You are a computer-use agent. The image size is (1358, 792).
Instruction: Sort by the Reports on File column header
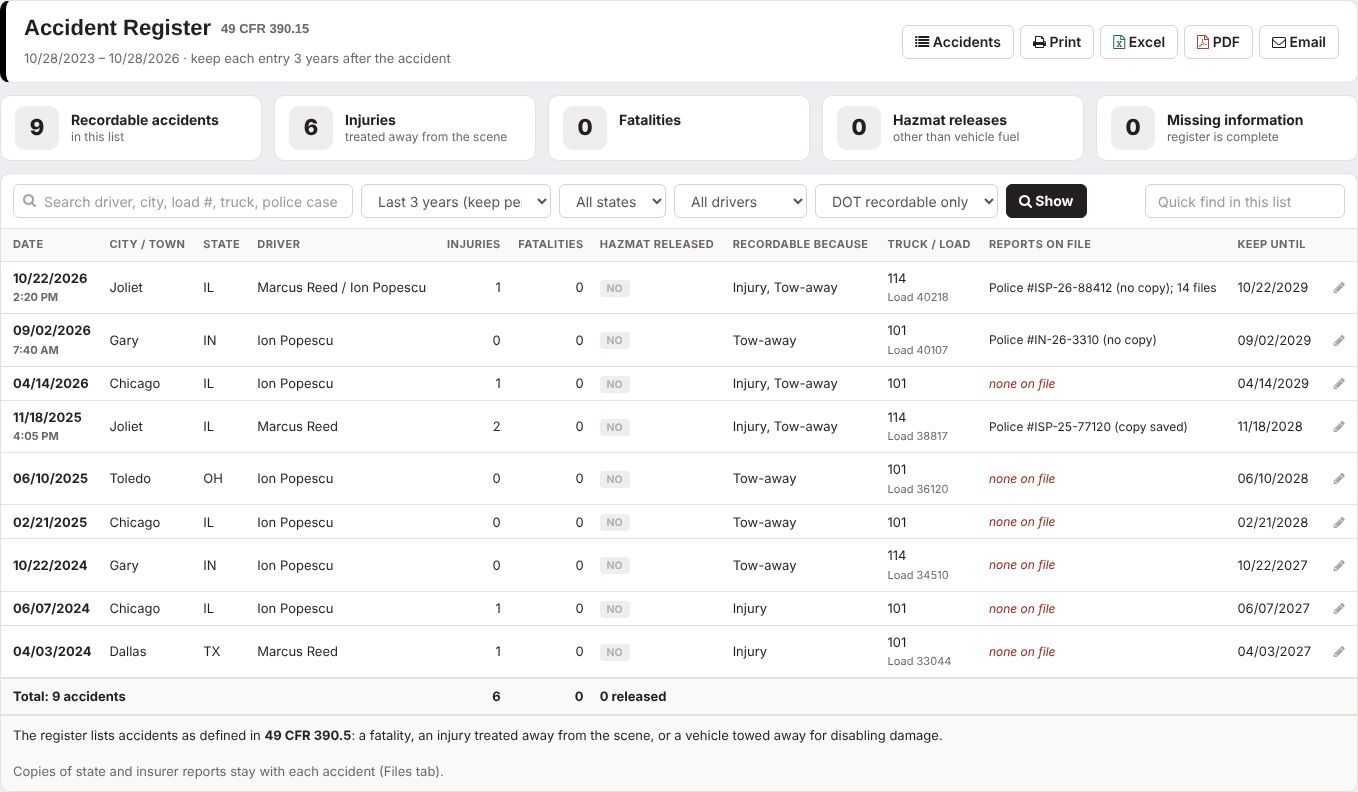(1039, 244)
